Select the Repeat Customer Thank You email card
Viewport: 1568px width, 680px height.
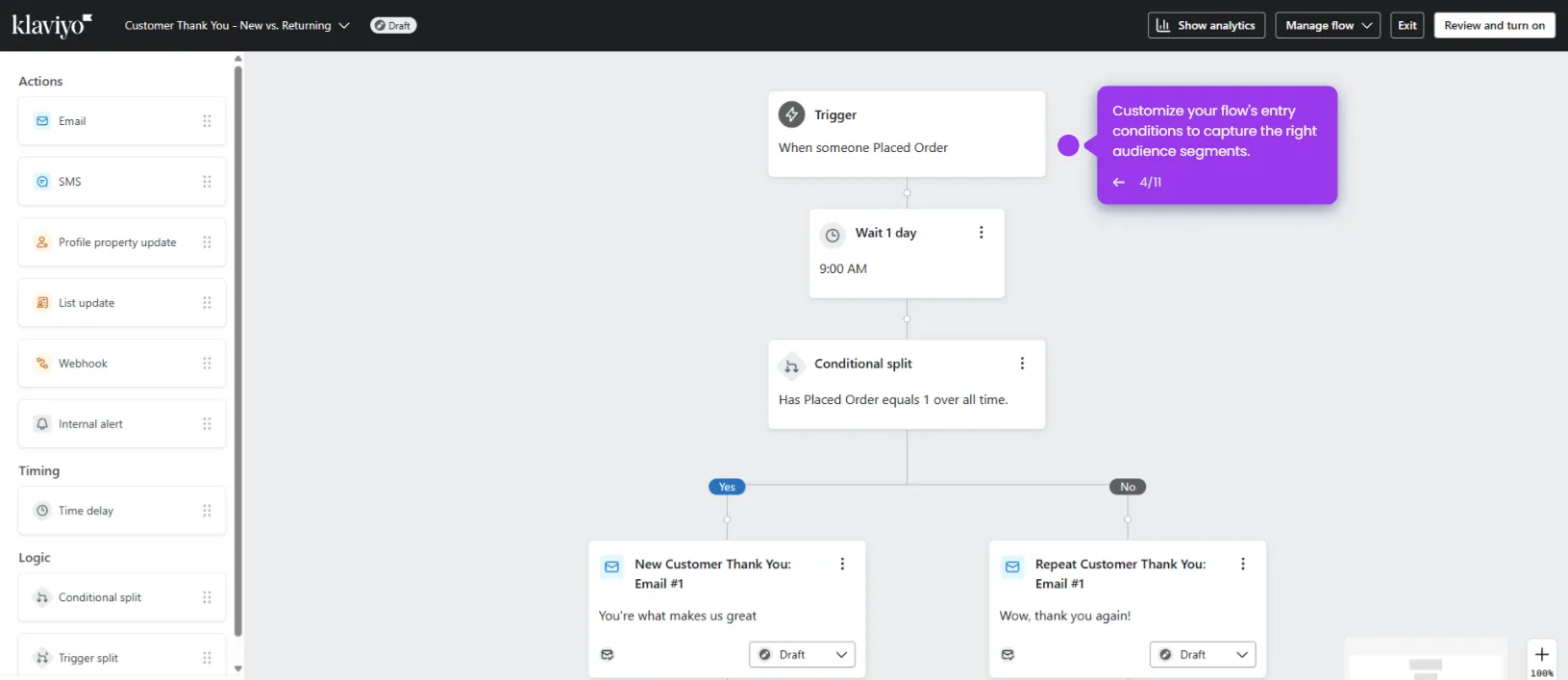click(x=1128, y=610)
